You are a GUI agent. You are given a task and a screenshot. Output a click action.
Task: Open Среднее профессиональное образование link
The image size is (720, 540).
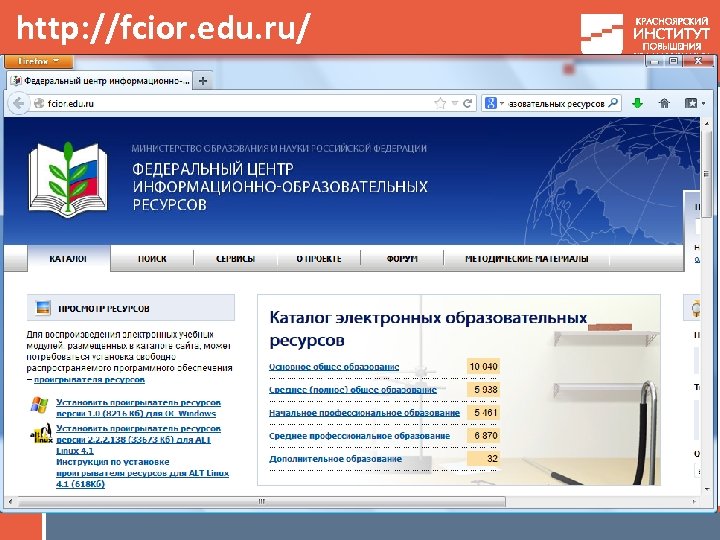(360, 436)
